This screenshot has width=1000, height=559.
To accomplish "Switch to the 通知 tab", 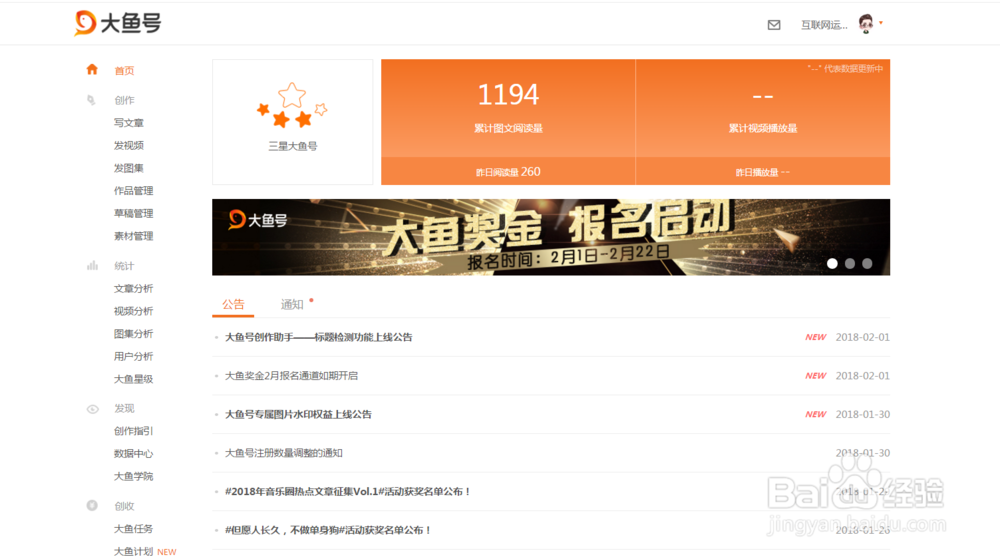I will [292, 304].
